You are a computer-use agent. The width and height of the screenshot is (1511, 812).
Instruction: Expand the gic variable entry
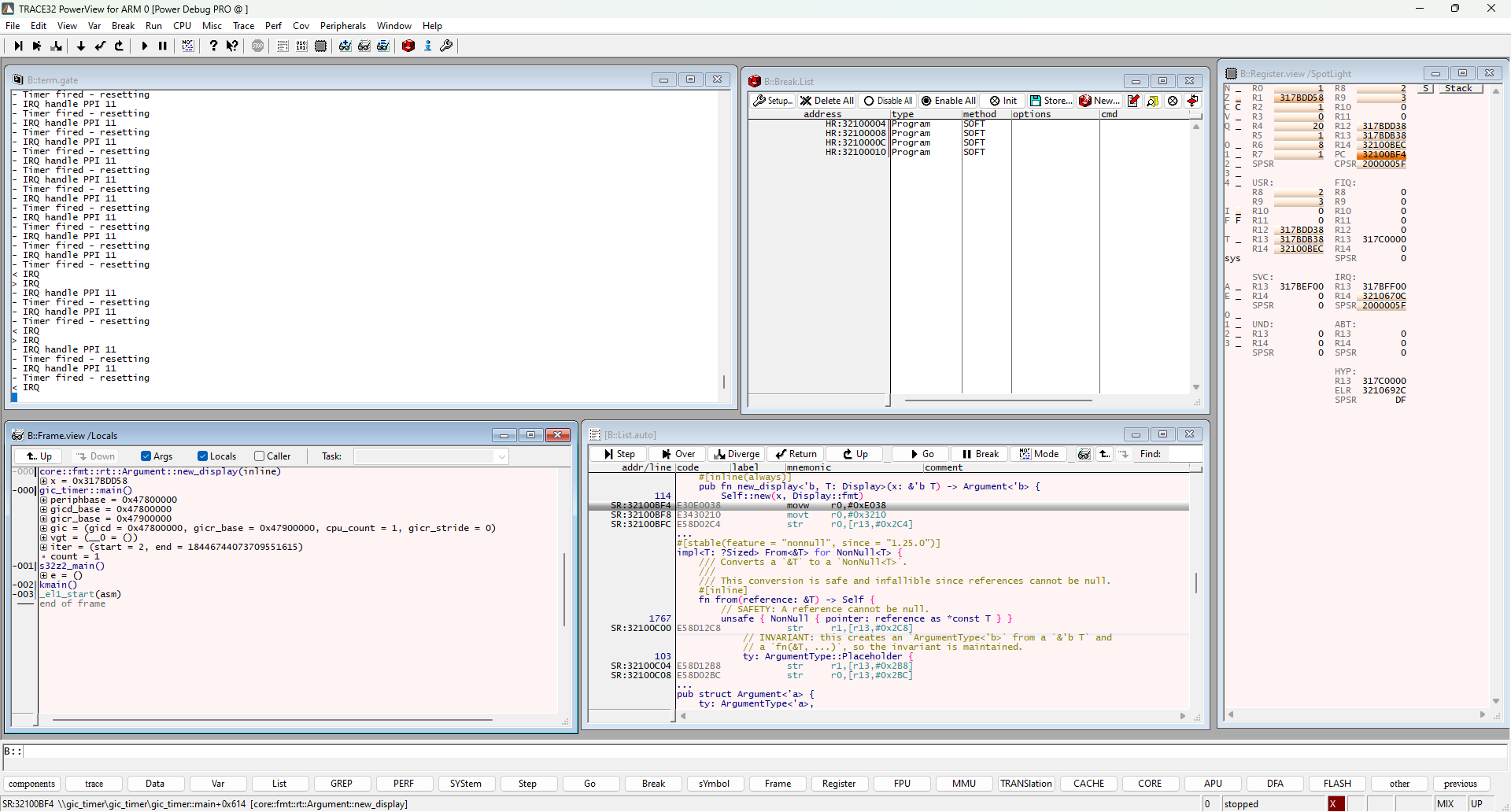(43, 528)
